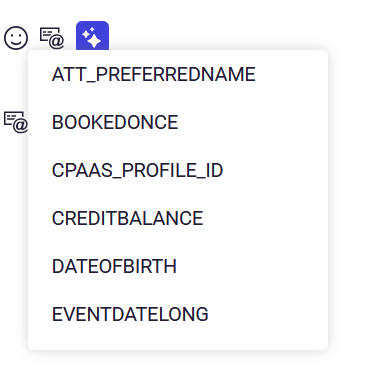Screen dimensions: 370x376
Task: Add the booked-once attribute entry
Action: (178, 122)
